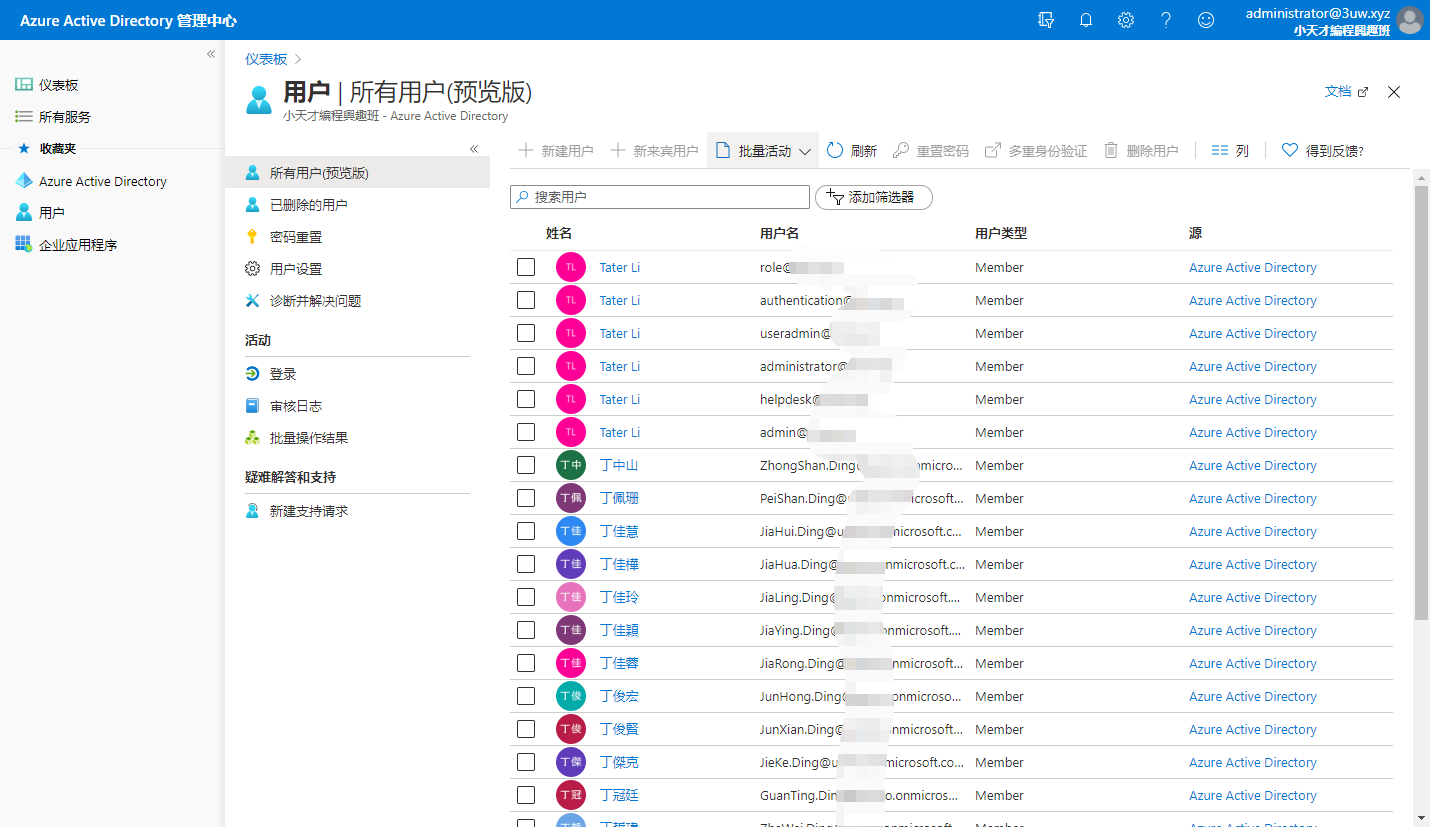Open the help question mark

tap(1166, 20)
